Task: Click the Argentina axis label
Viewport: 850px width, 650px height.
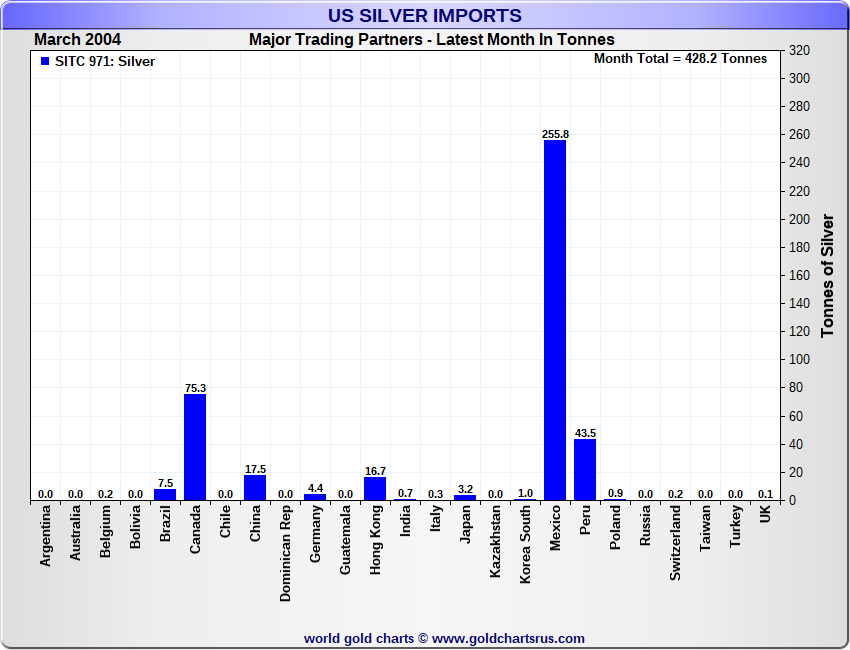Action: [x=46, y=537]
